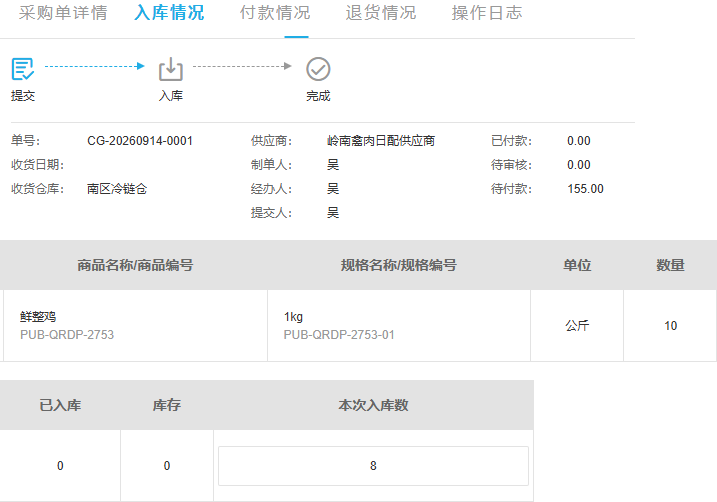Click 本次入库数 column header
This screenshot has height=502, width=717.
[x=373, y=405]
